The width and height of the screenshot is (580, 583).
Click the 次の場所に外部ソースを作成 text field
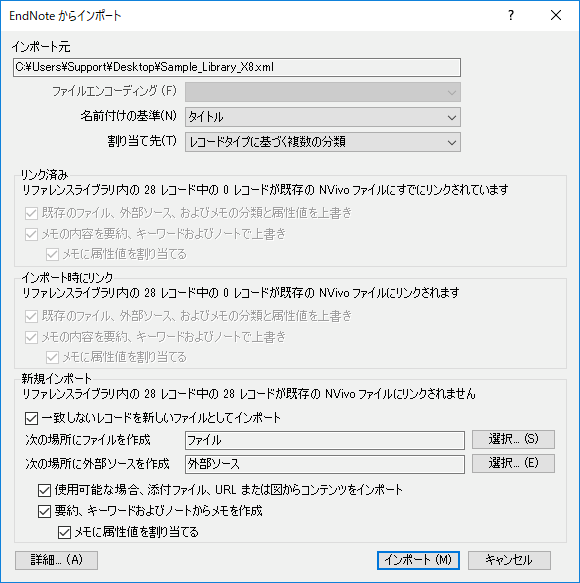(x=325, y=464)
